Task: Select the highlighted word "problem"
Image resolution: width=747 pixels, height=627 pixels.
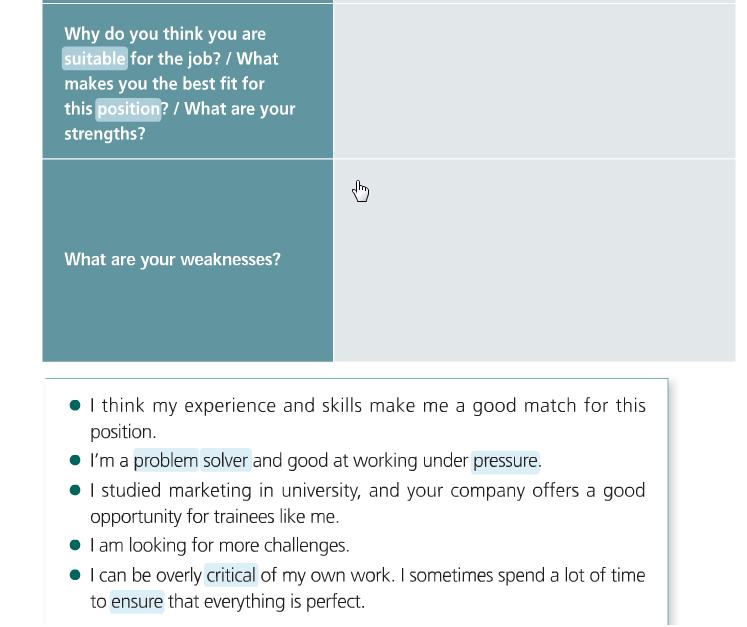Action: [166, 461]
